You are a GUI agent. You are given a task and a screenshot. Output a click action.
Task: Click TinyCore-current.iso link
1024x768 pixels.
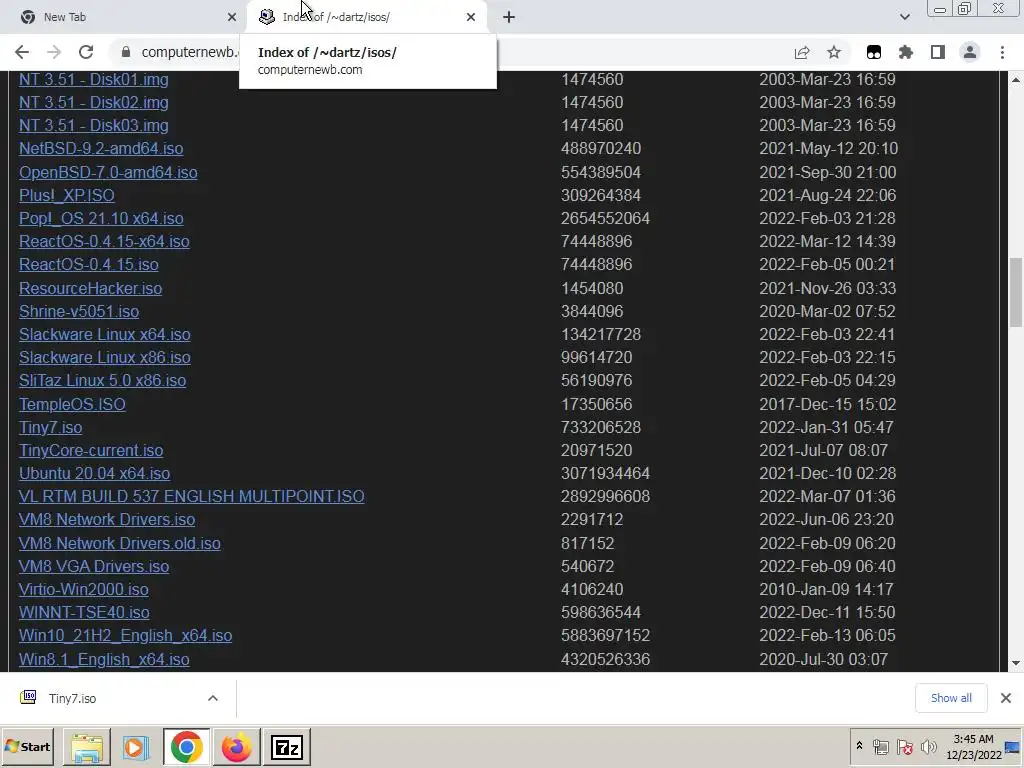pyautogui.click(x=91, y=451)
